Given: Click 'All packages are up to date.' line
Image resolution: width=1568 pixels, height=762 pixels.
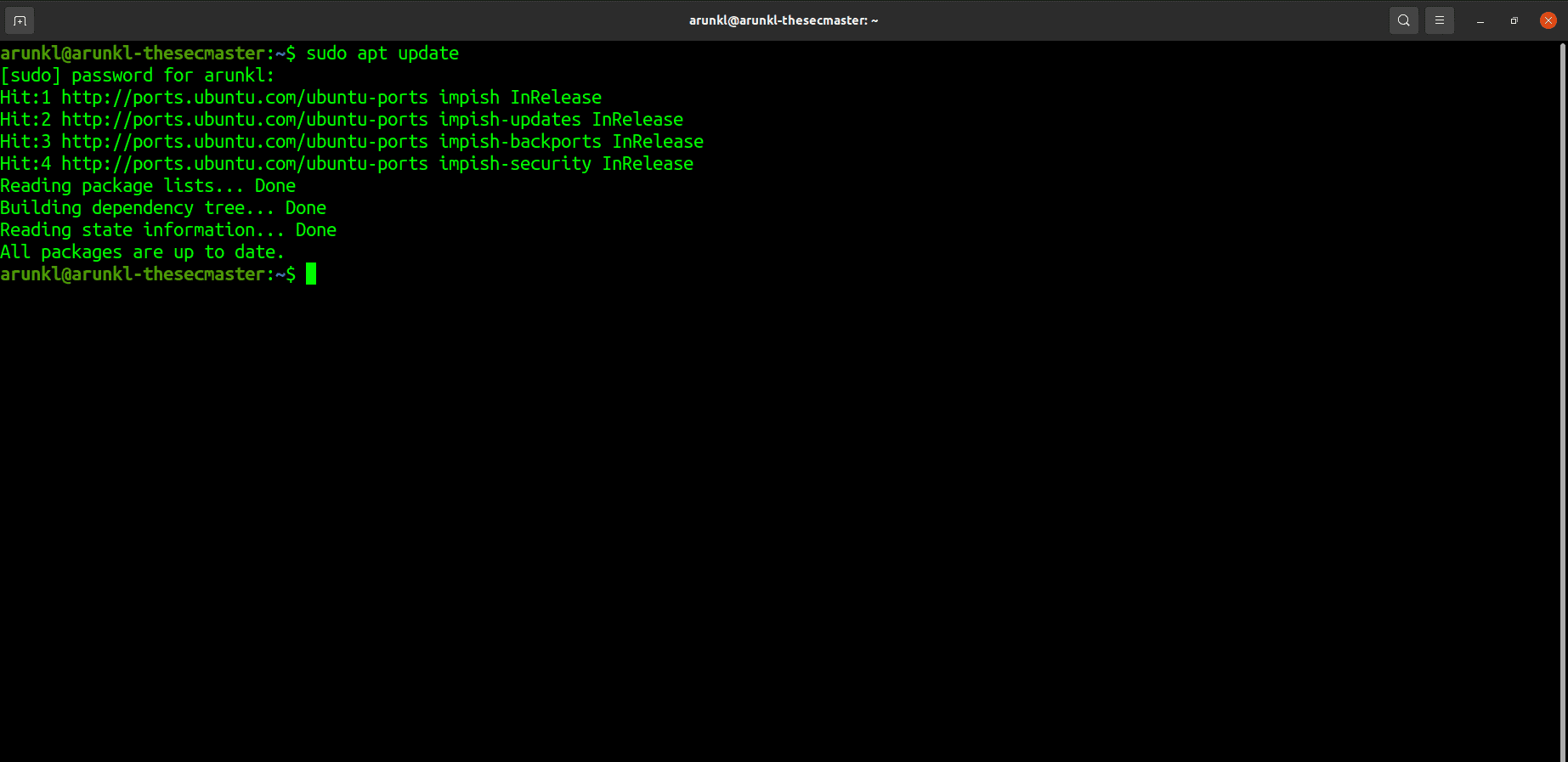Looking at the screenshot, I should click(x=142, y=252).
